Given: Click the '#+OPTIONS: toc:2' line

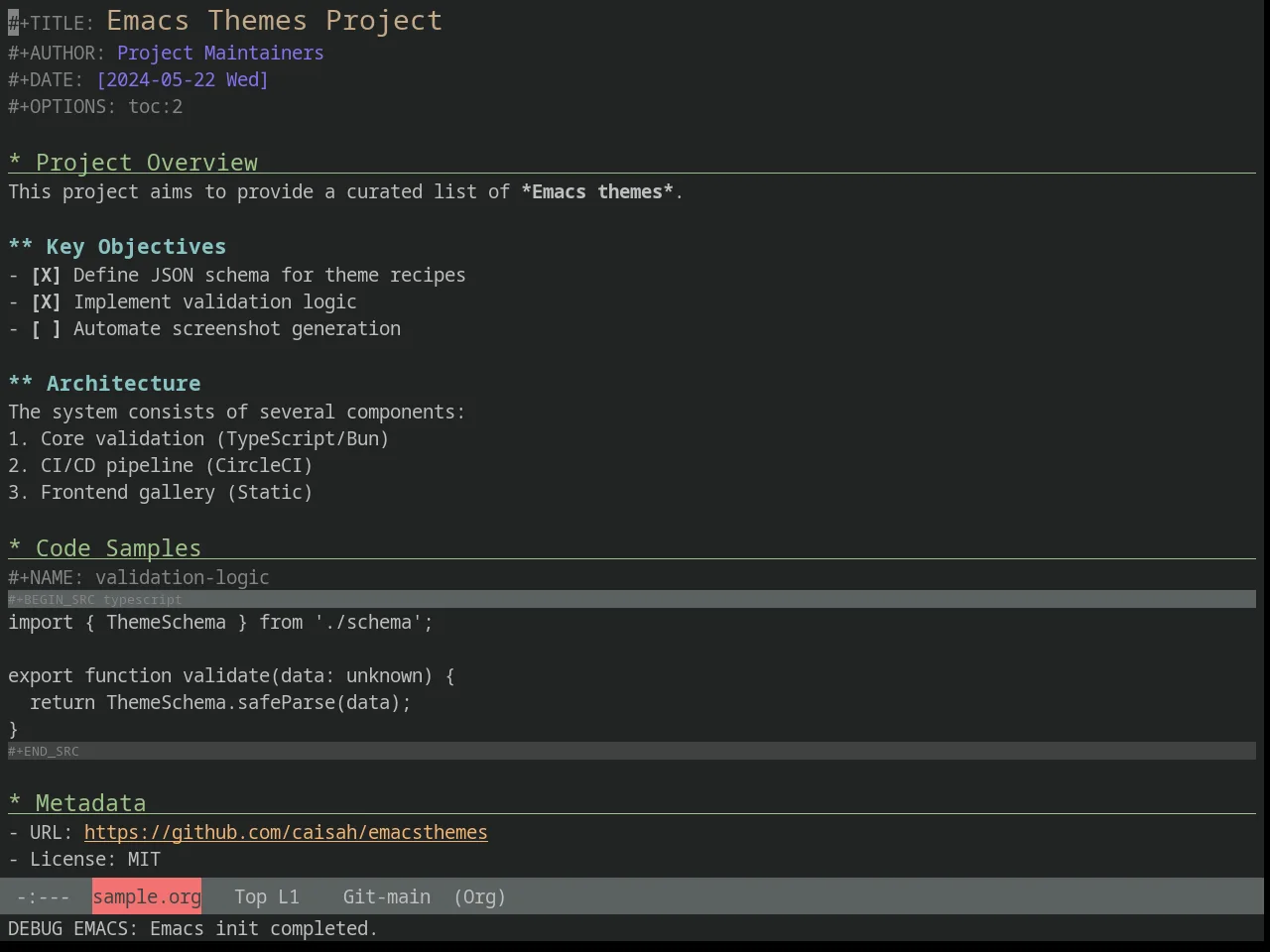Looking at the screenshot, I should (95, 107).
